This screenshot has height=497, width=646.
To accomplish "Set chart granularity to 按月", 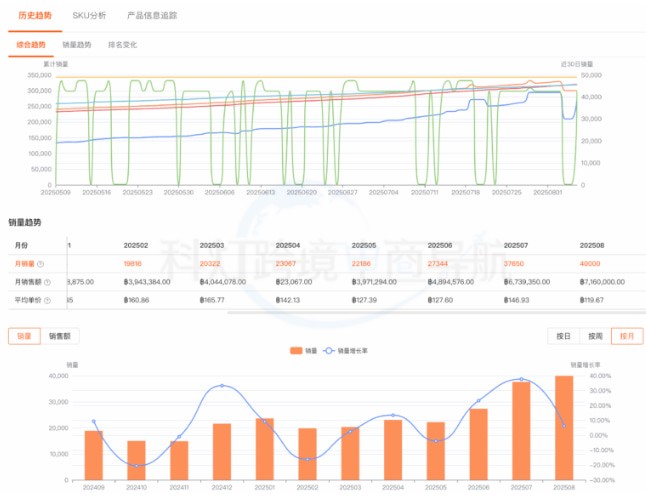I will tap(626, 337).
